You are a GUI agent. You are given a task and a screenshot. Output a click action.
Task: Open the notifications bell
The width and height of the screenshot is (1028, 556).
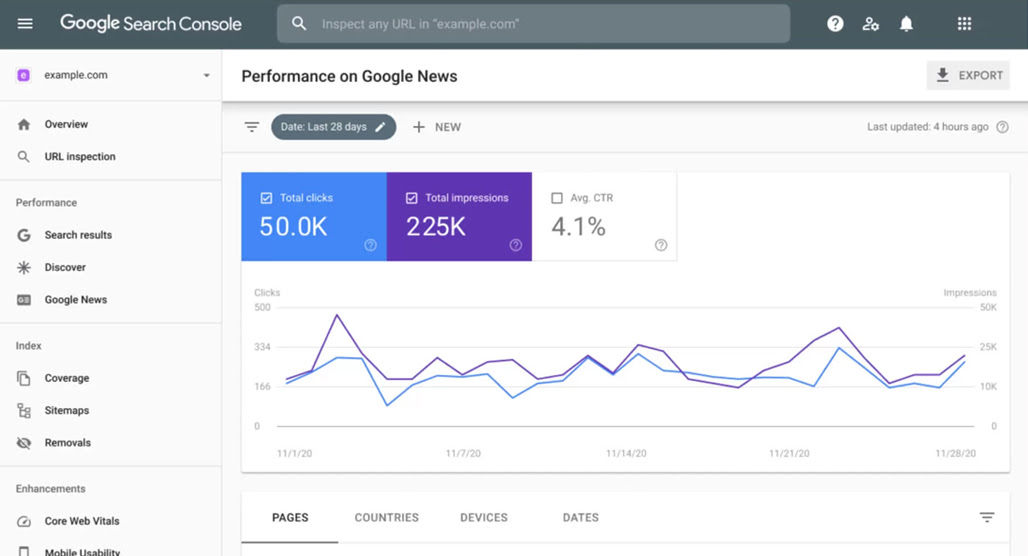pyautogui.click(x=906, y=24)
